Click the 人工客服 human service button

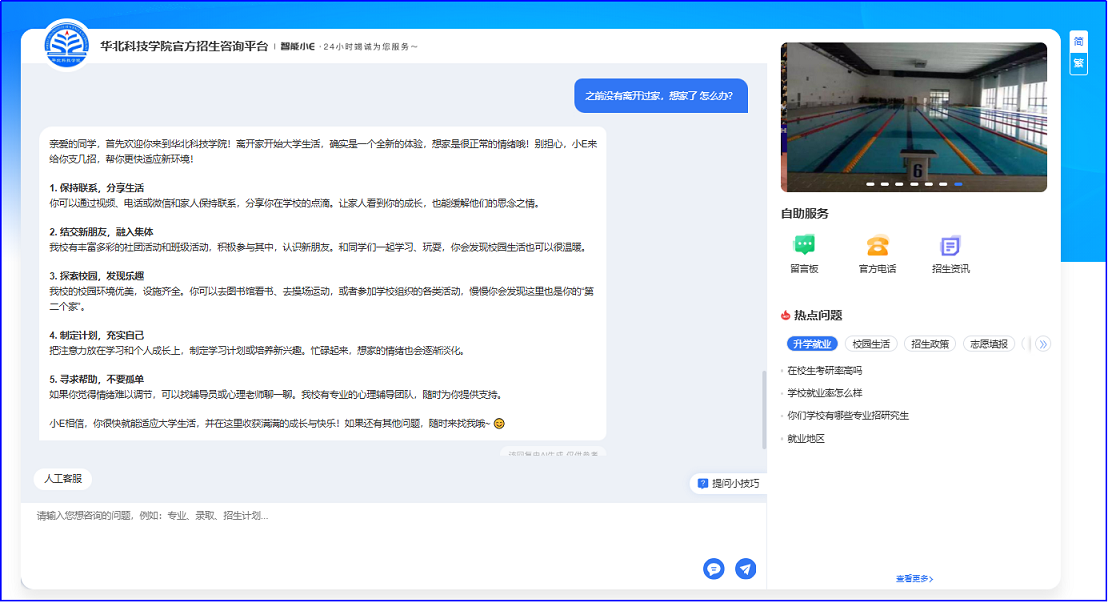pos(63,479)
